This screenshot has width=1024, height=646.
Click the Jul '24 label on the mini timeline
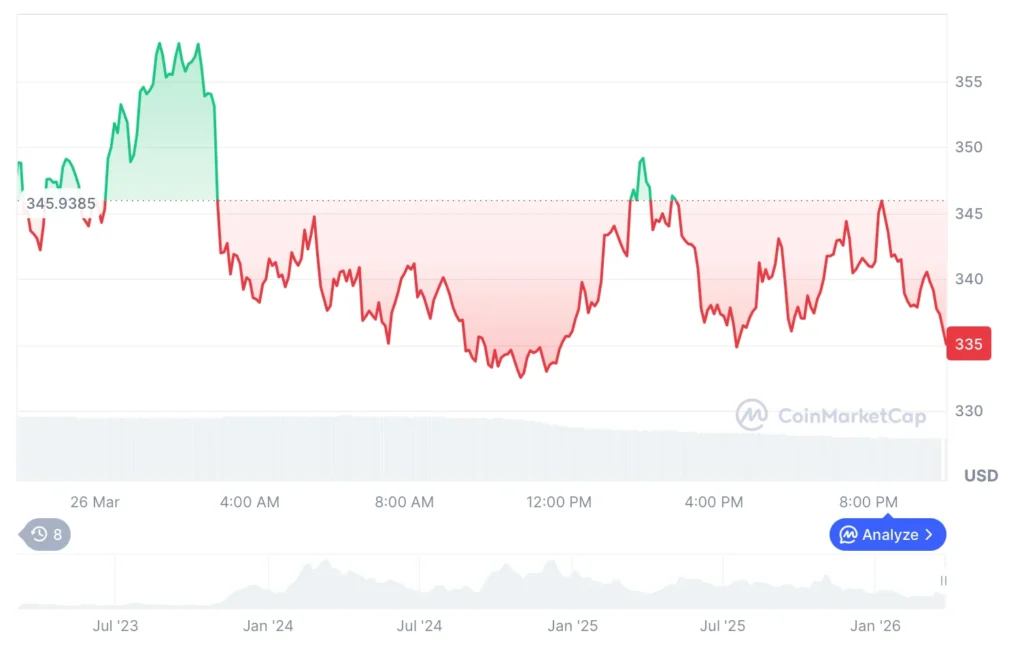coord(419,626)
